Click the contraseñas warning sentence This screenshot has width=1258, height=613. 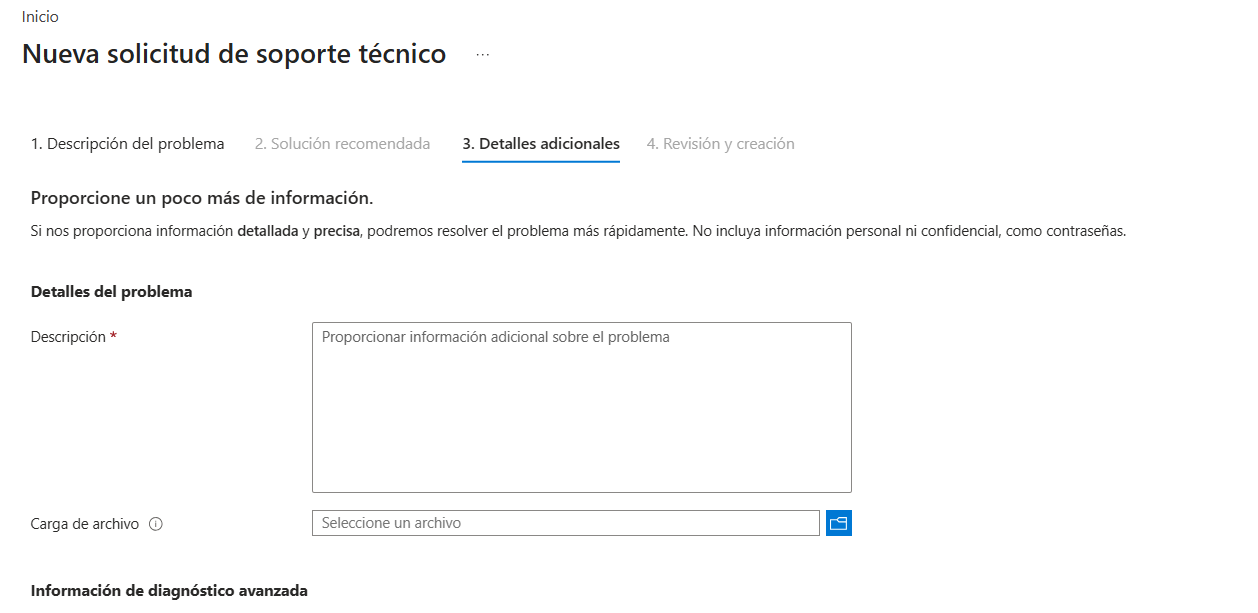(909, 231)
